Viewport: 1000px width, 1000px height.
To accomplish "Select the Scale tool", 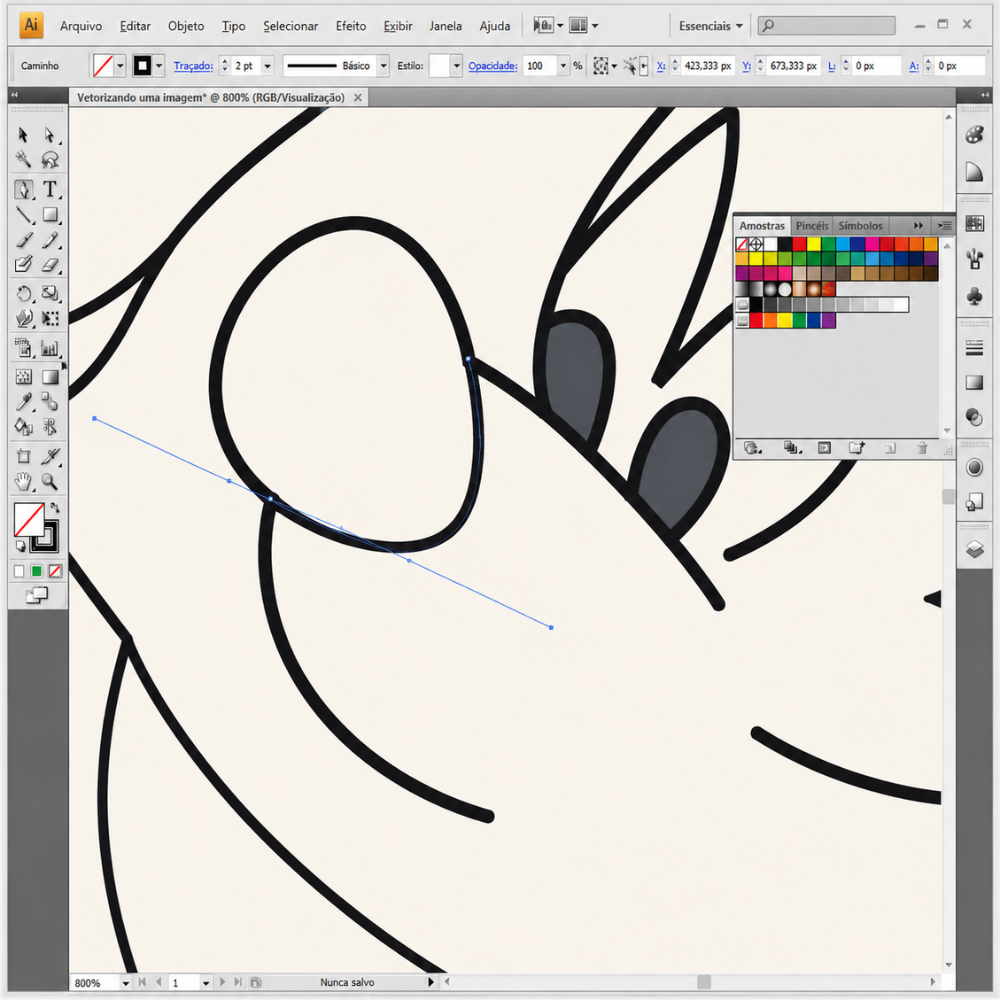I will point(50,293).
